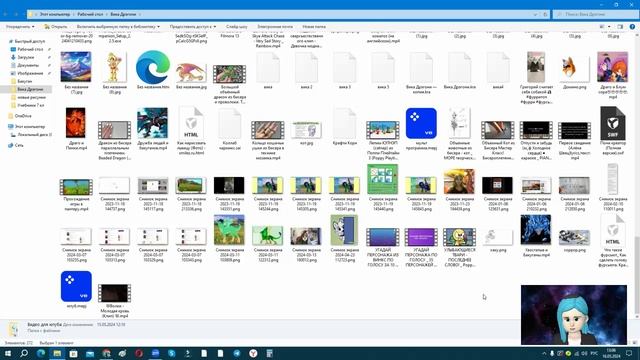This screenshot has width=640, height=360.
Task: Click 'Рабочий стол' in the address bar
Action: 90,14
